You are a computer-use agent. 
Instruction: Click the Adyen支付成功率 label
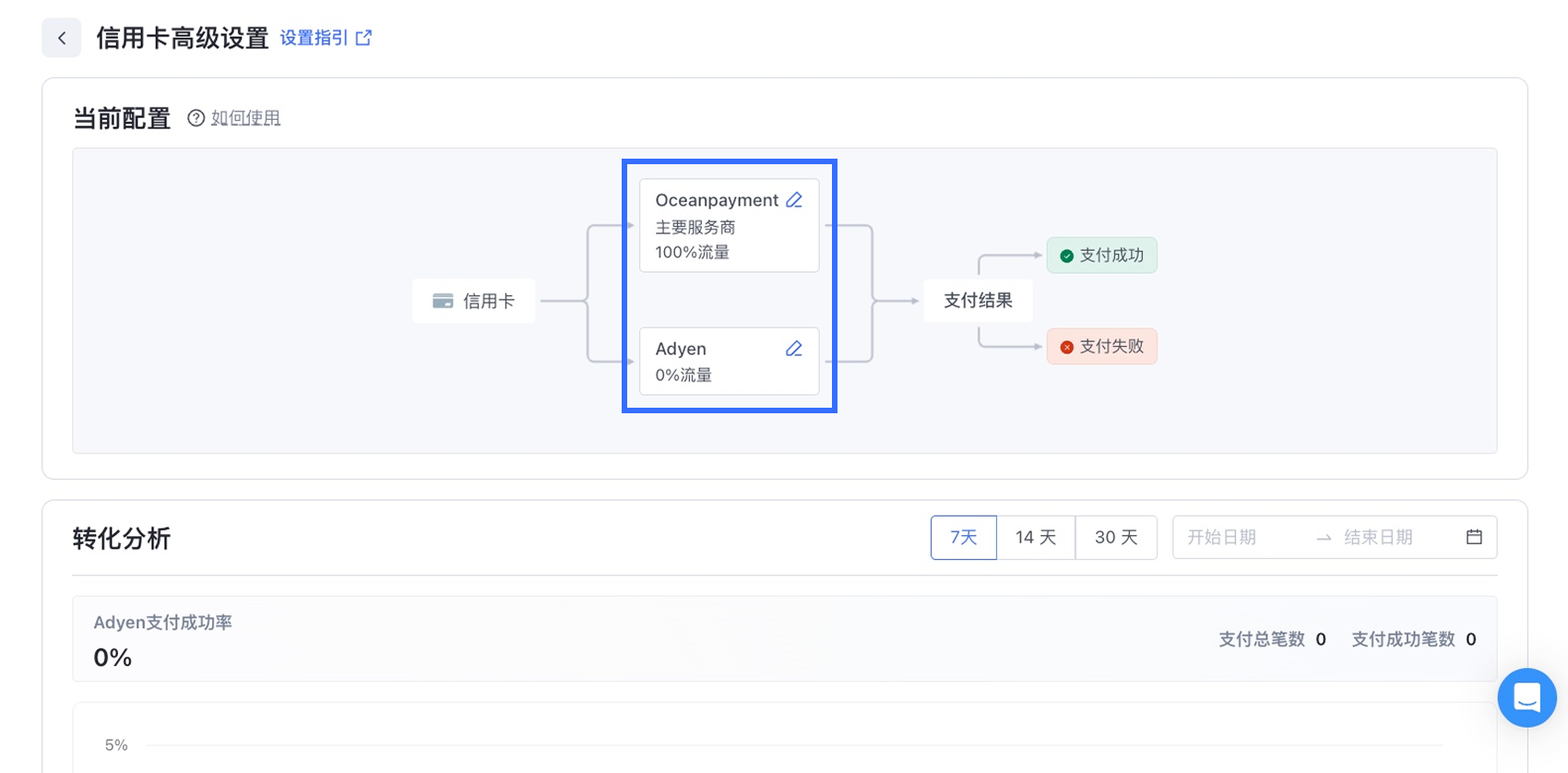[162, 623]
